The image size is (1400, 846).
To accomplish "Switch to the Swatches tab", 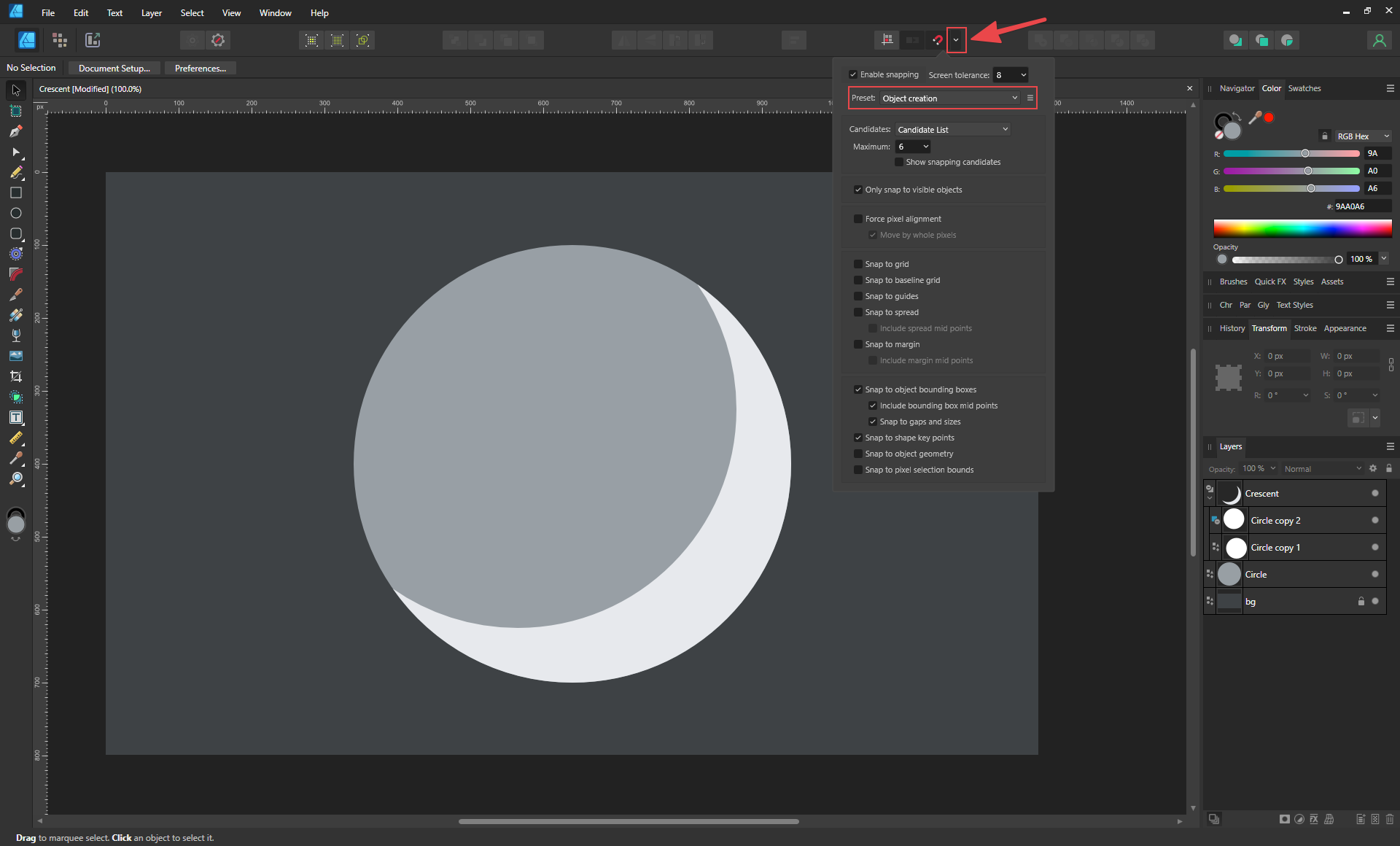I will tap(1306, 88).
